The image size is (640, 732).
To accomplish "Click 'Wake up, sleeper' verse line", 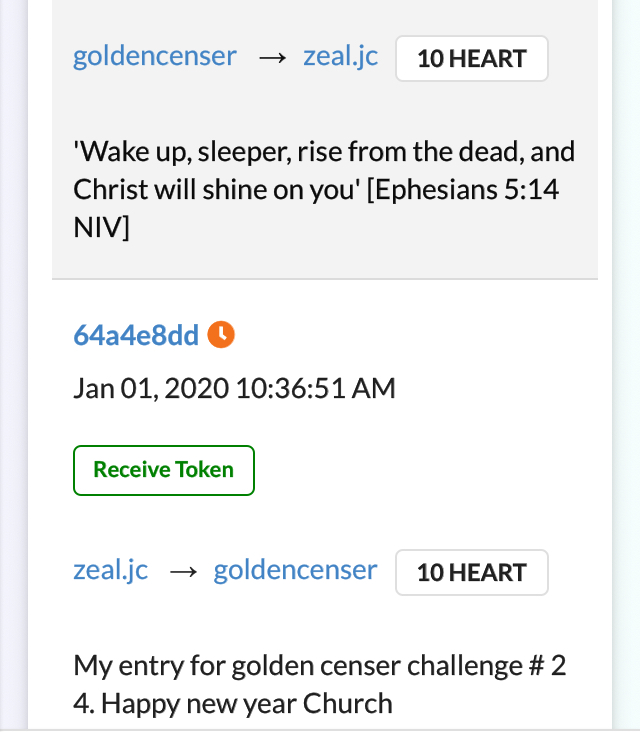I will (x=324, y=152).
